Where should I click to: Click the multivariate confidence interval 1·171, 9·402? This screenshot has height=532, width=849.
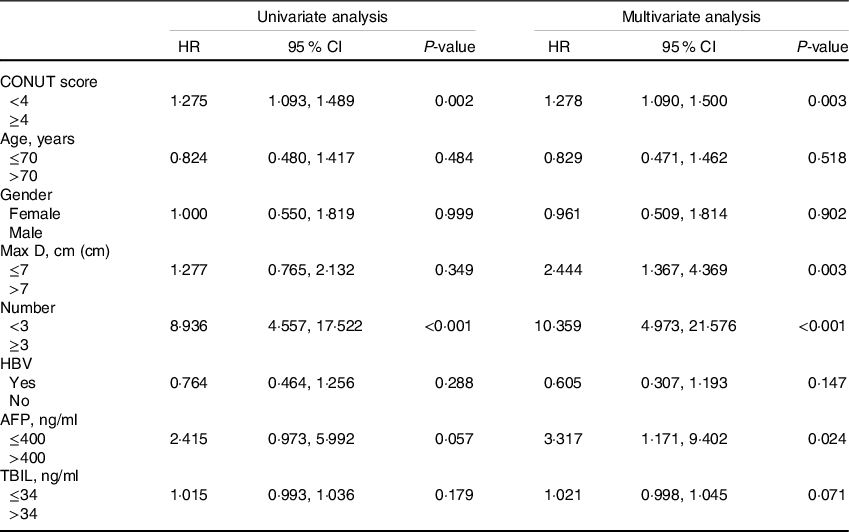click(x=690, y=437)
